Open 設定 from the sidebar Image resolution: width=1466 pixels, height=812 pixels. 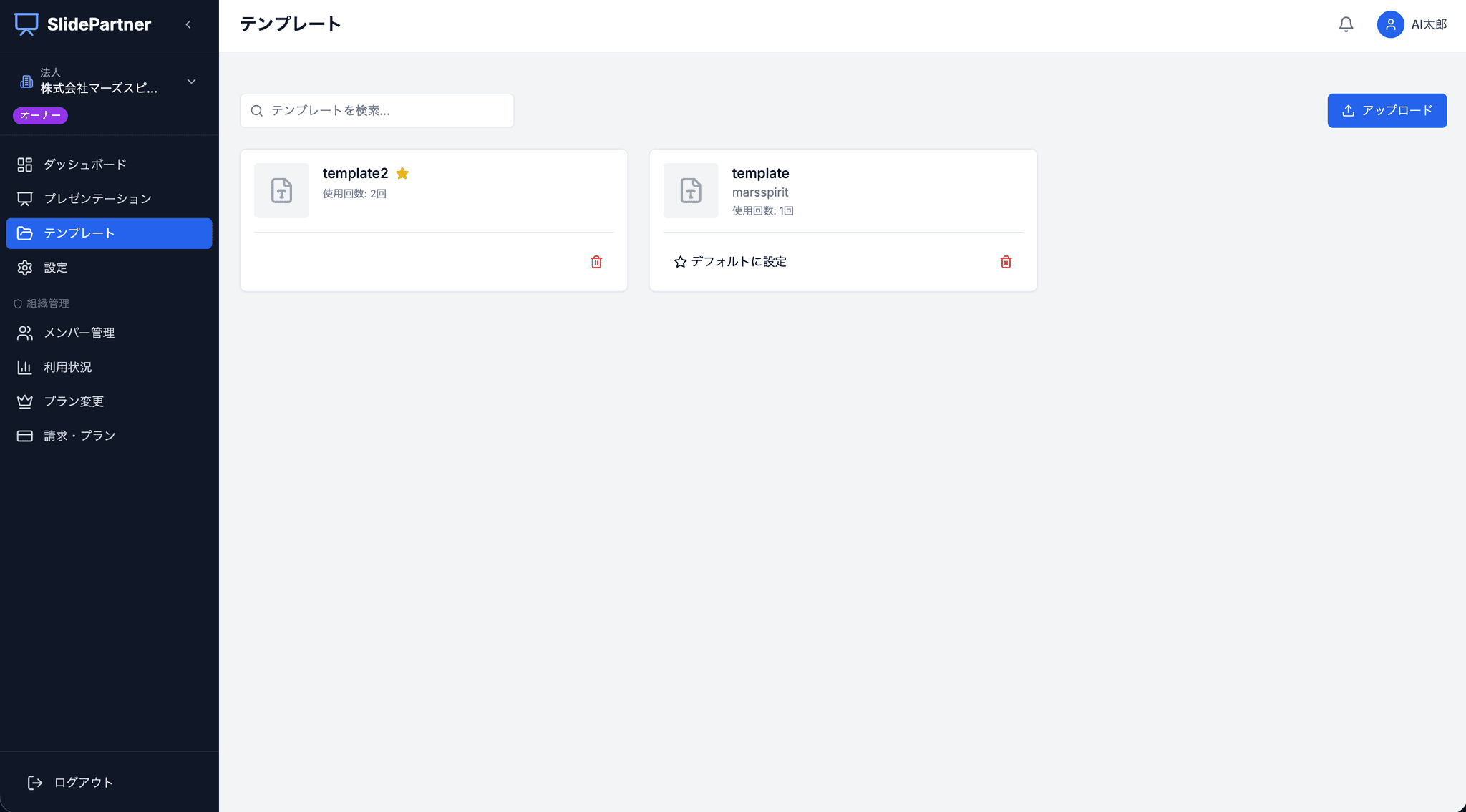56,268
